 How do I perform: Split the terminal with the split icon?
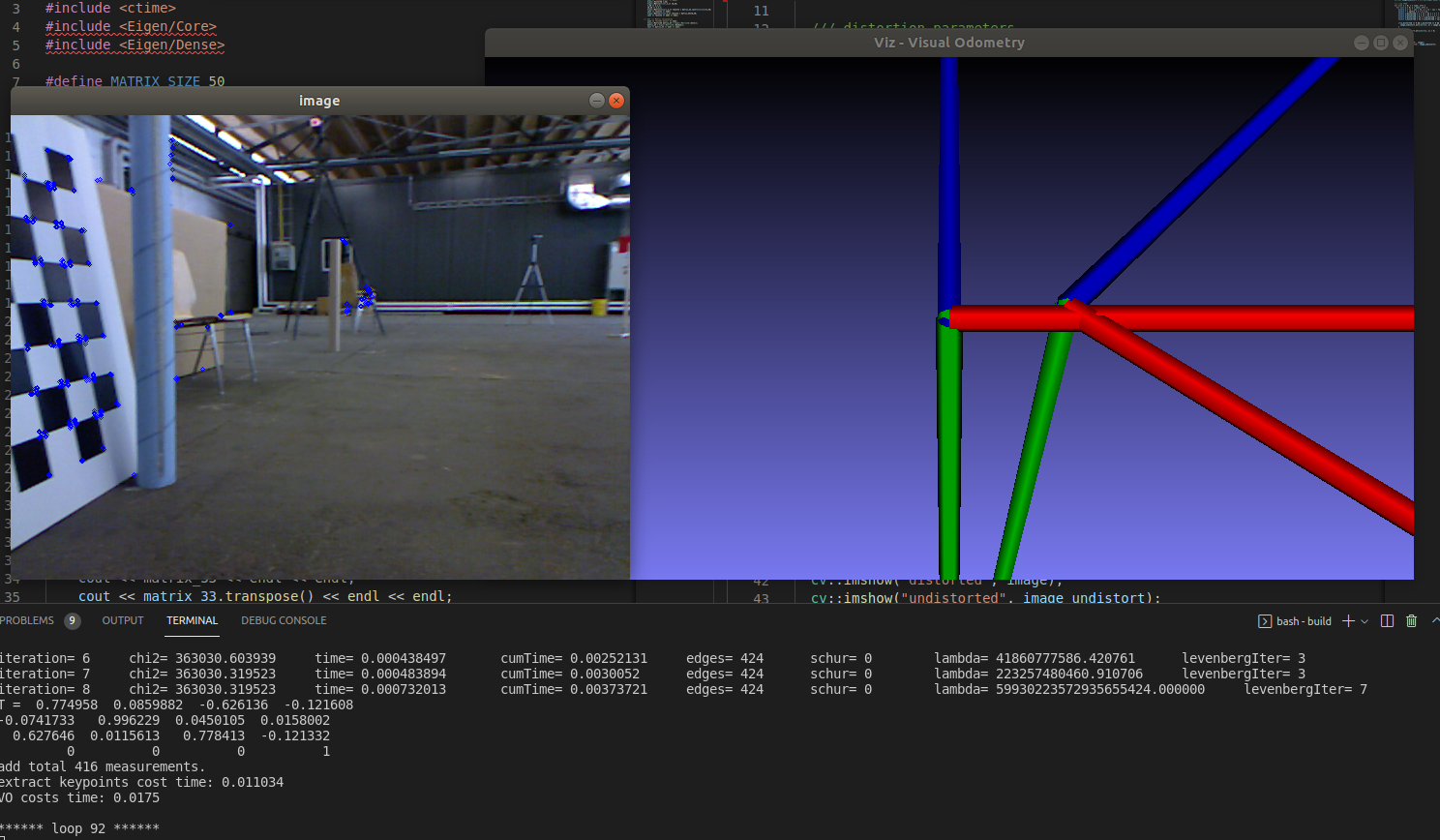[1387, 621]
